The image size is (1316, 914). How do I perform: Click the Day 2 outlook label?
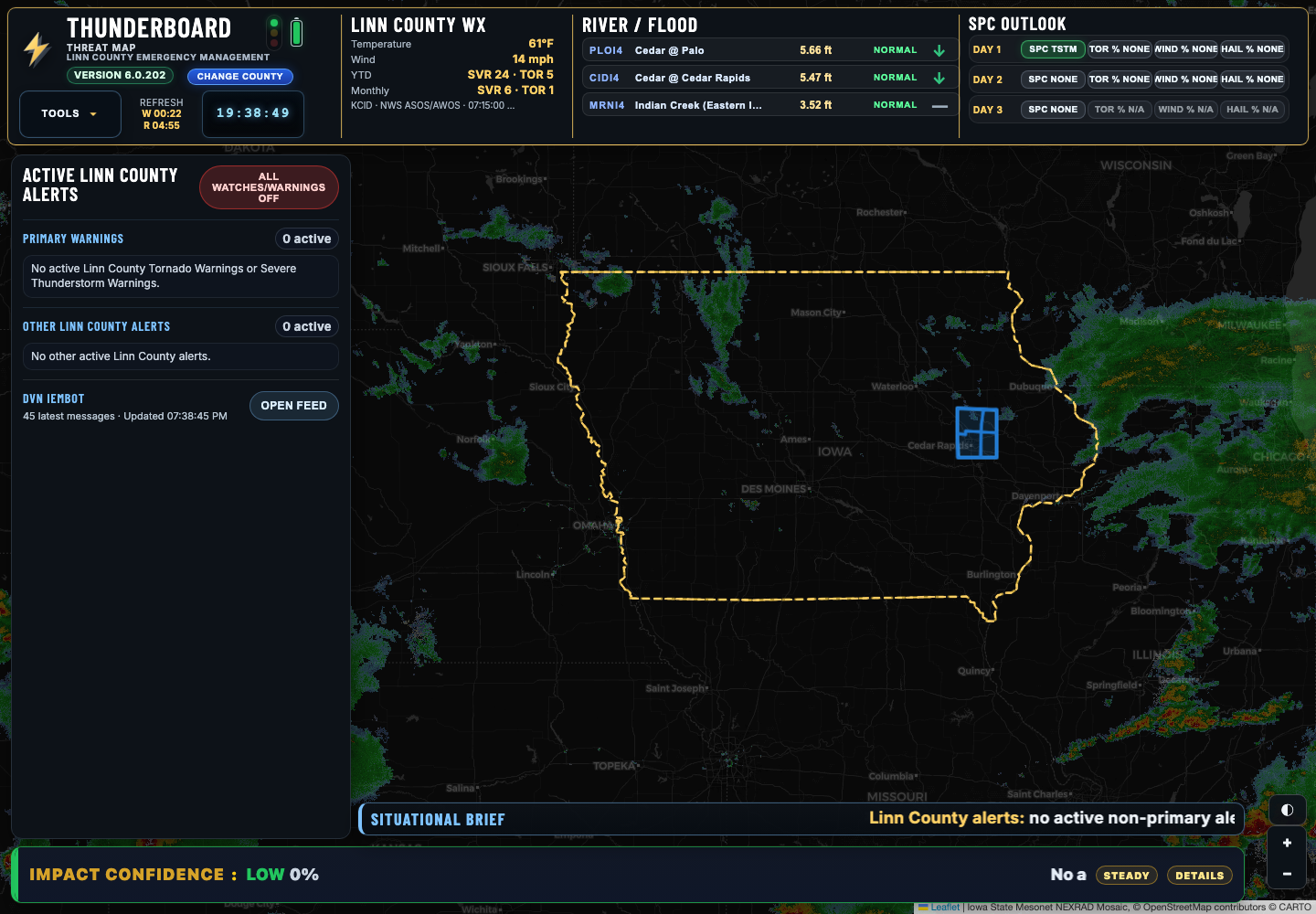987,80
